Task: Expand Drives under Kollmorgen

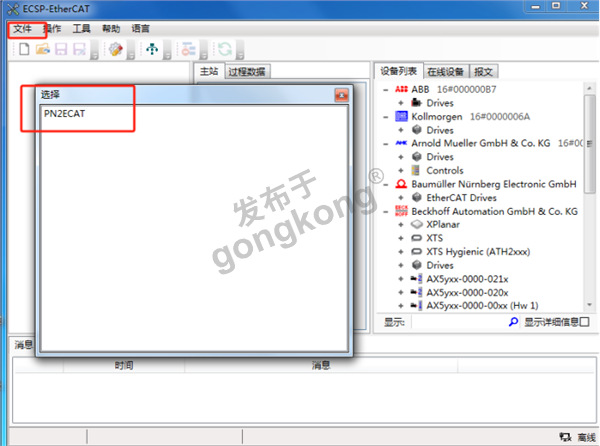Action: coord(401,130)
